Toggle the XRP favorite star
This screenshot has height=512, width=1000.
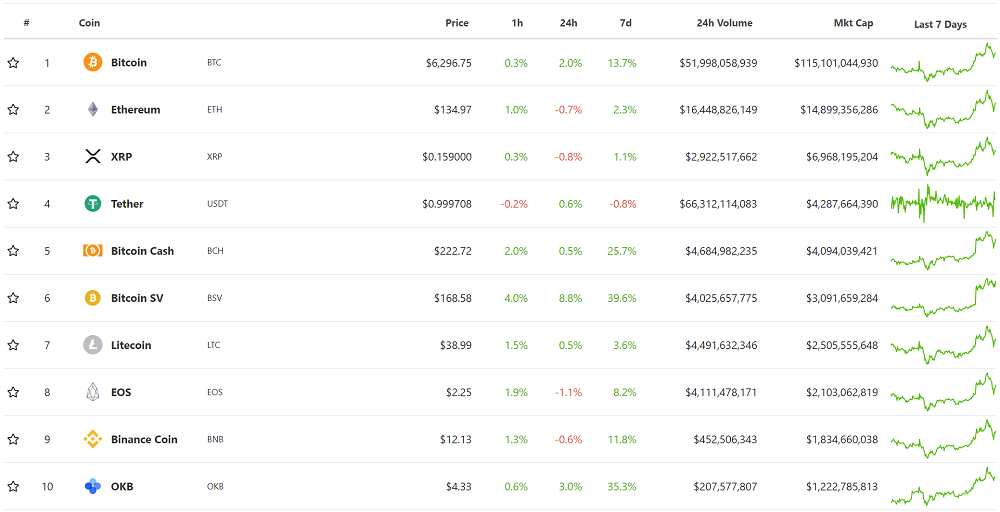[x=13, y=156]
